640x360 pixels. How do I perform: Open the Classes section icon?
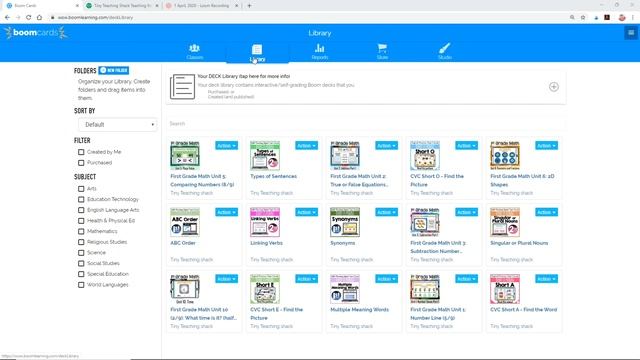pyautogui.click(x=195, y=49)
